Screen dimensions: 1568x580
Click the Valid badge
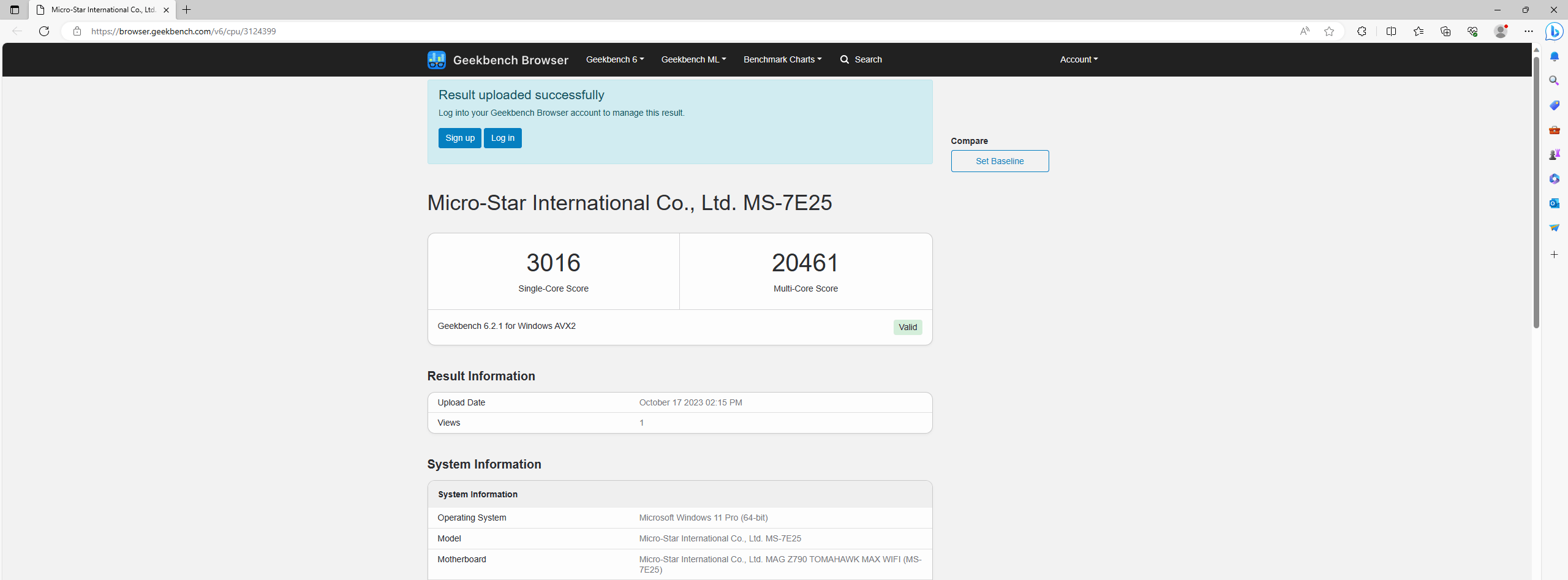click(908, 327)
